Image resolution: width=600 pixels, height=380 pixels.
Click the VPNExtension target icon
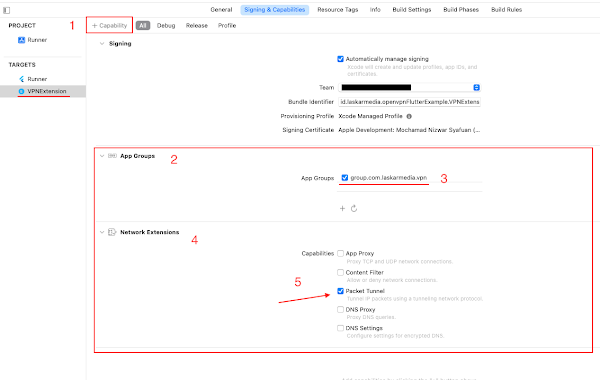tap(21, 91)
